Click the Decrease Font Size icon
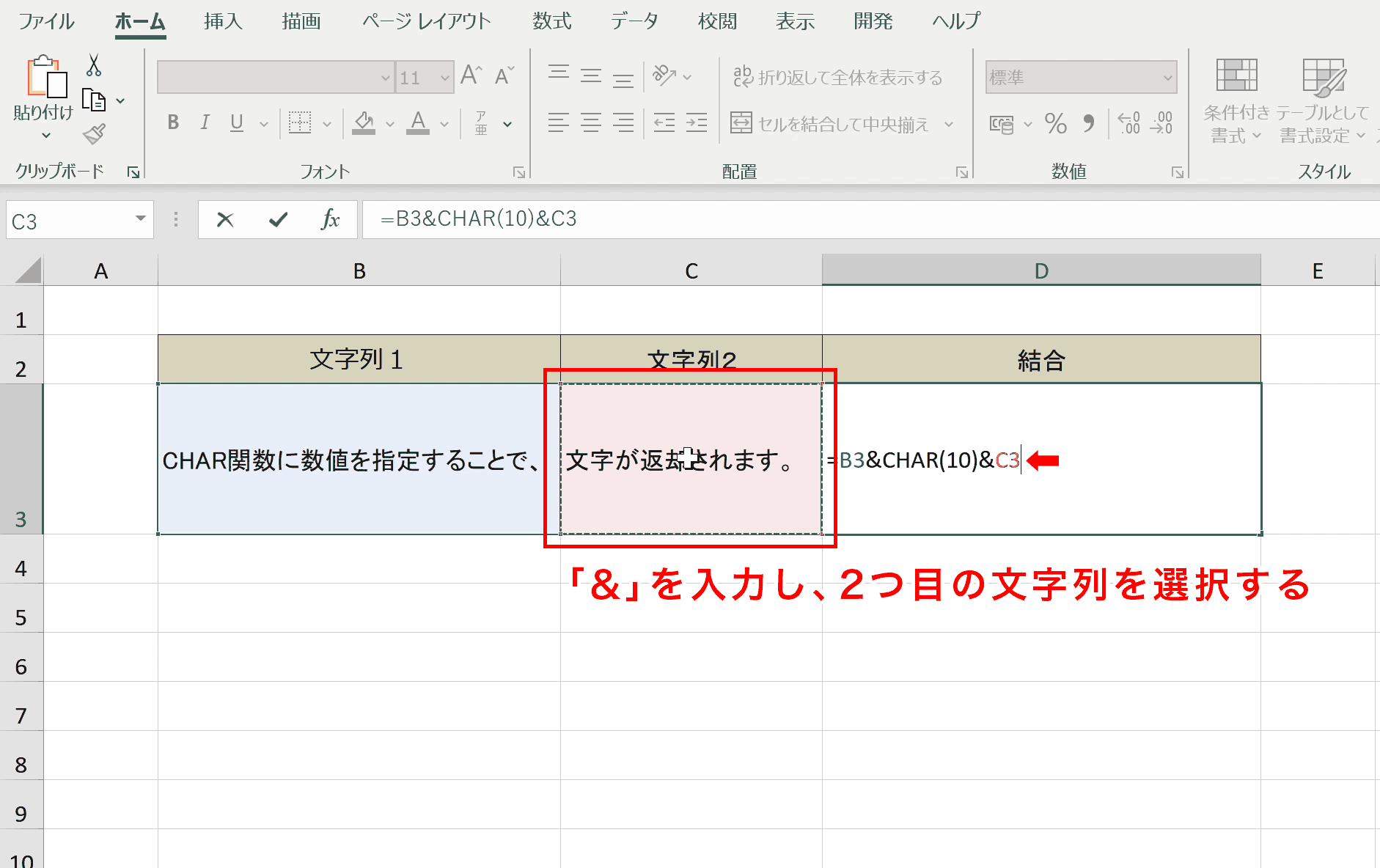The image size is (1380, 868). (x=504, y=76)
